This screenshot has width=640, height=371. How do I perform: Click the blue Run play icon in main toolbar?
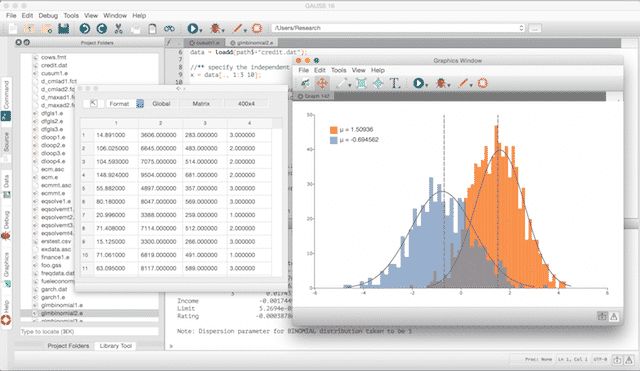click(x=192, y=28)
